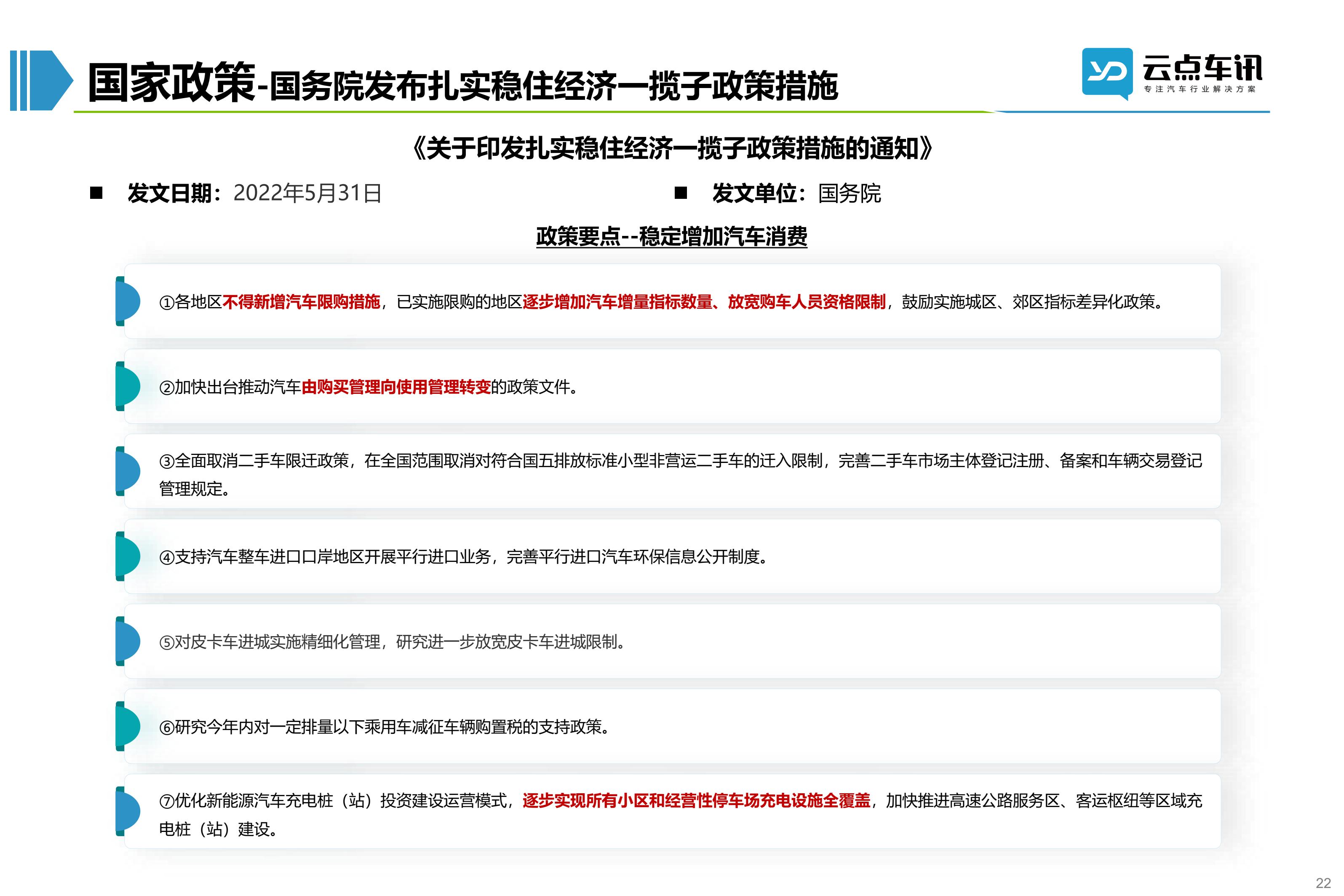Click the square bullet before 发文日期
The height and width of the screenshot is (896, 1344).
point(96,193)
